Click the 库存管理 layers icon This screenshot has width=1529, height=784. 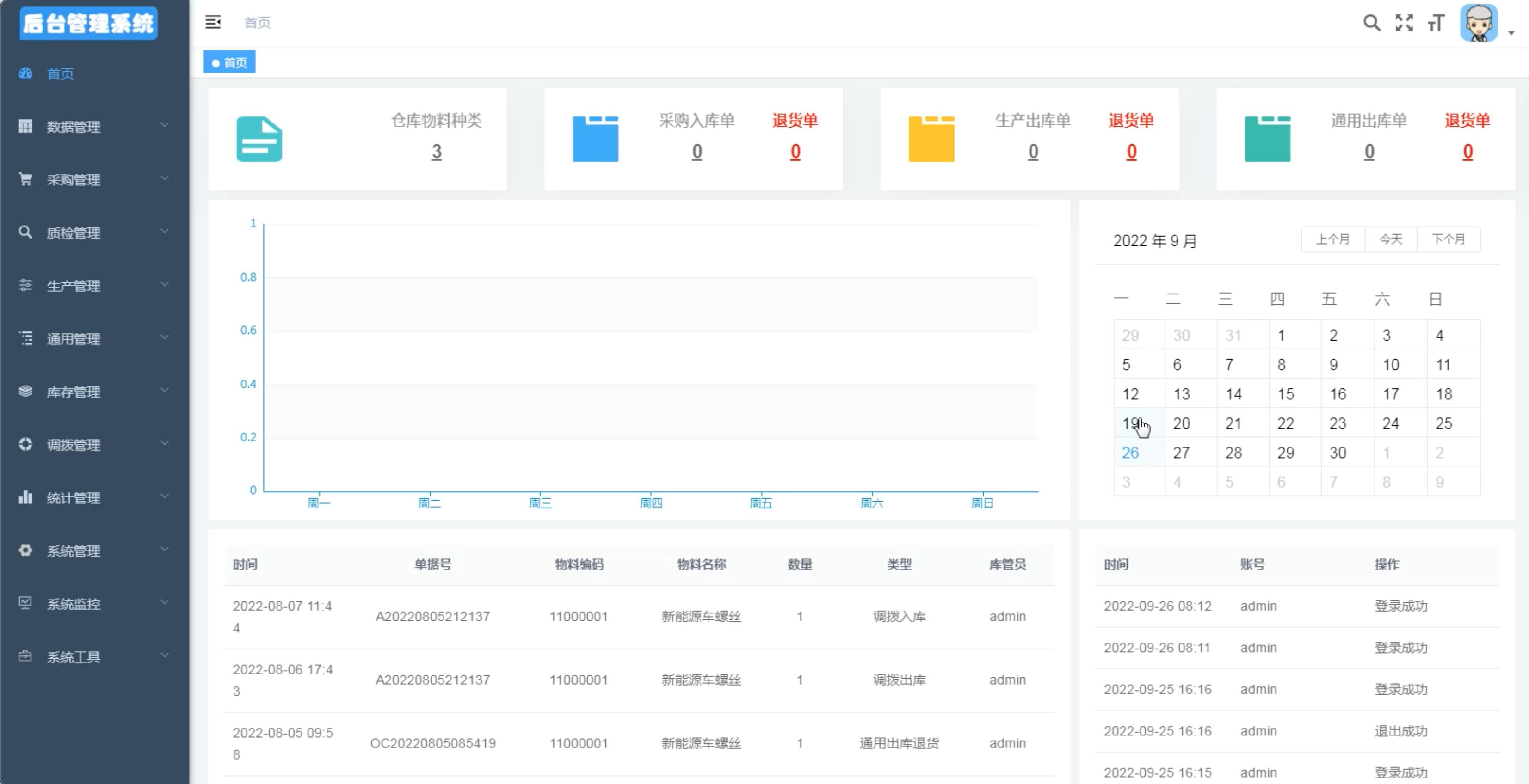25,392
